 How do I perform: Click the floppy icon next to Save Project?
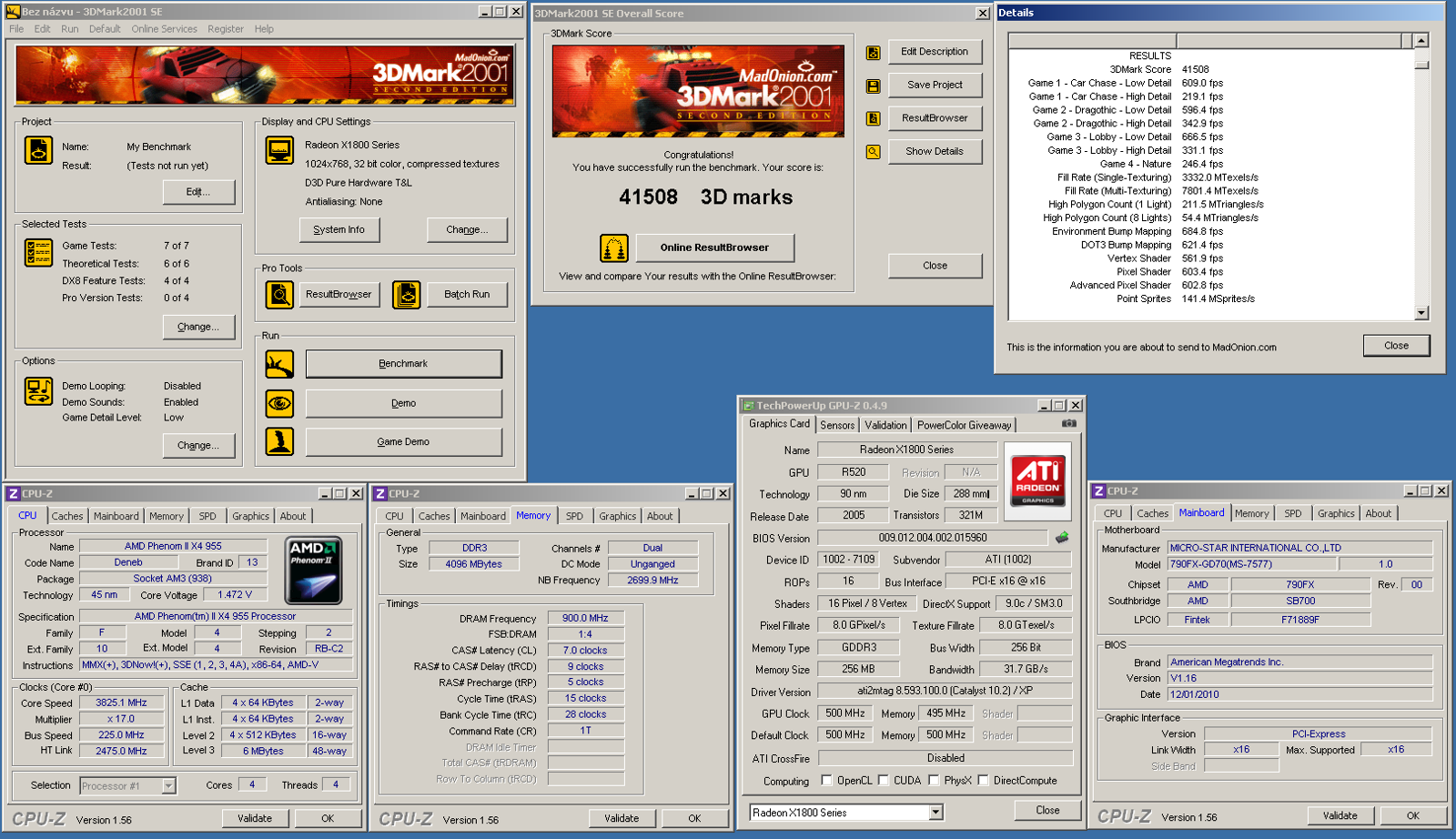pos(873,86)
